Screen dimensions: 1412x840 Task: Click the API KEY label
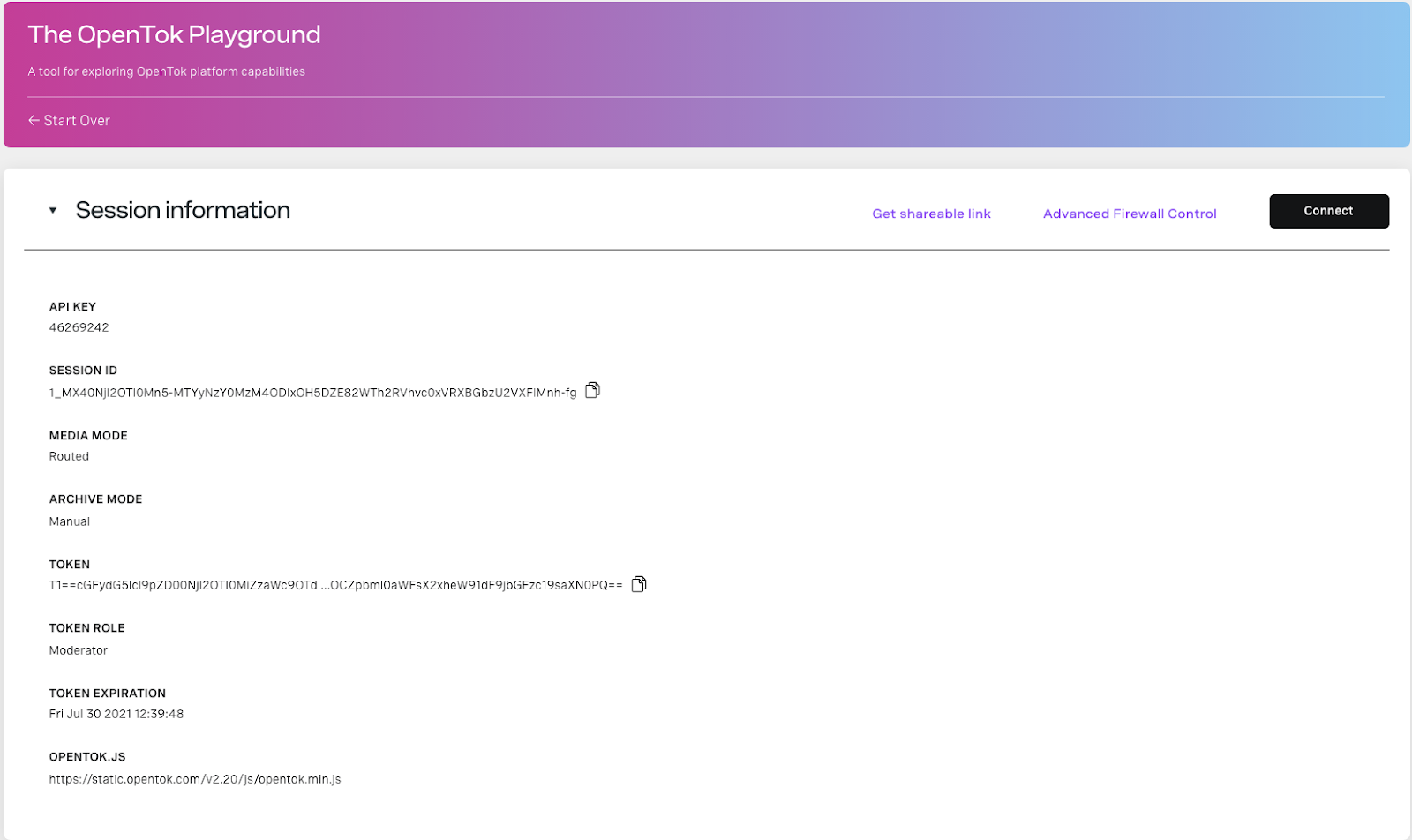coord(72,307)
